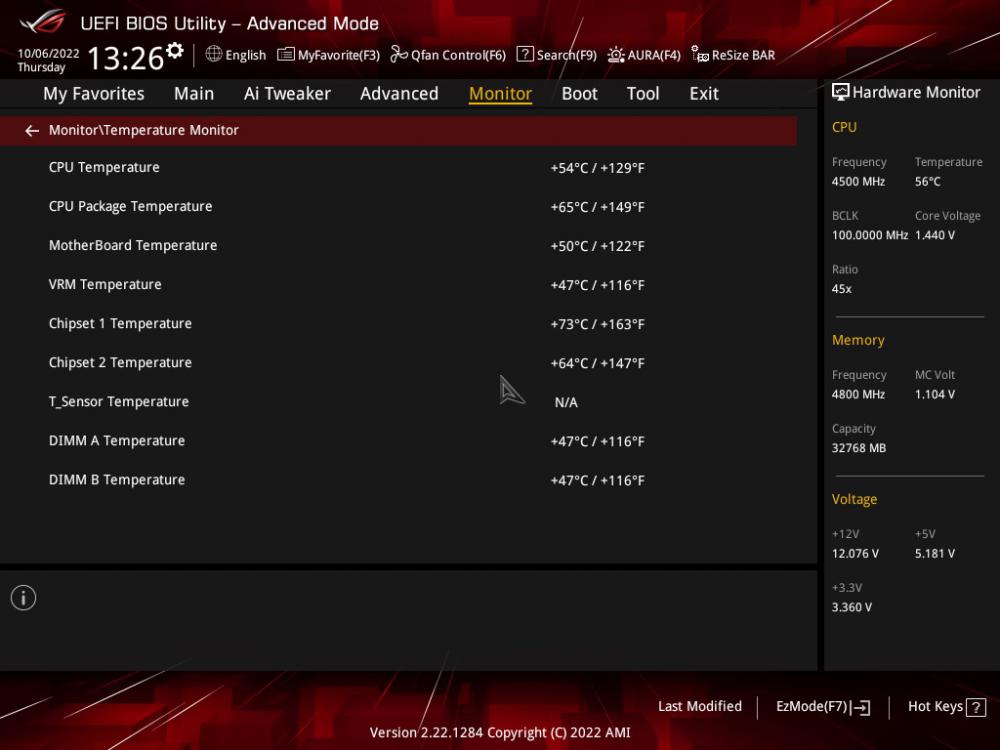Click Last Modified
Image resolution: width=1000 pixels, height=750 pixels.
tap(700, 707)
